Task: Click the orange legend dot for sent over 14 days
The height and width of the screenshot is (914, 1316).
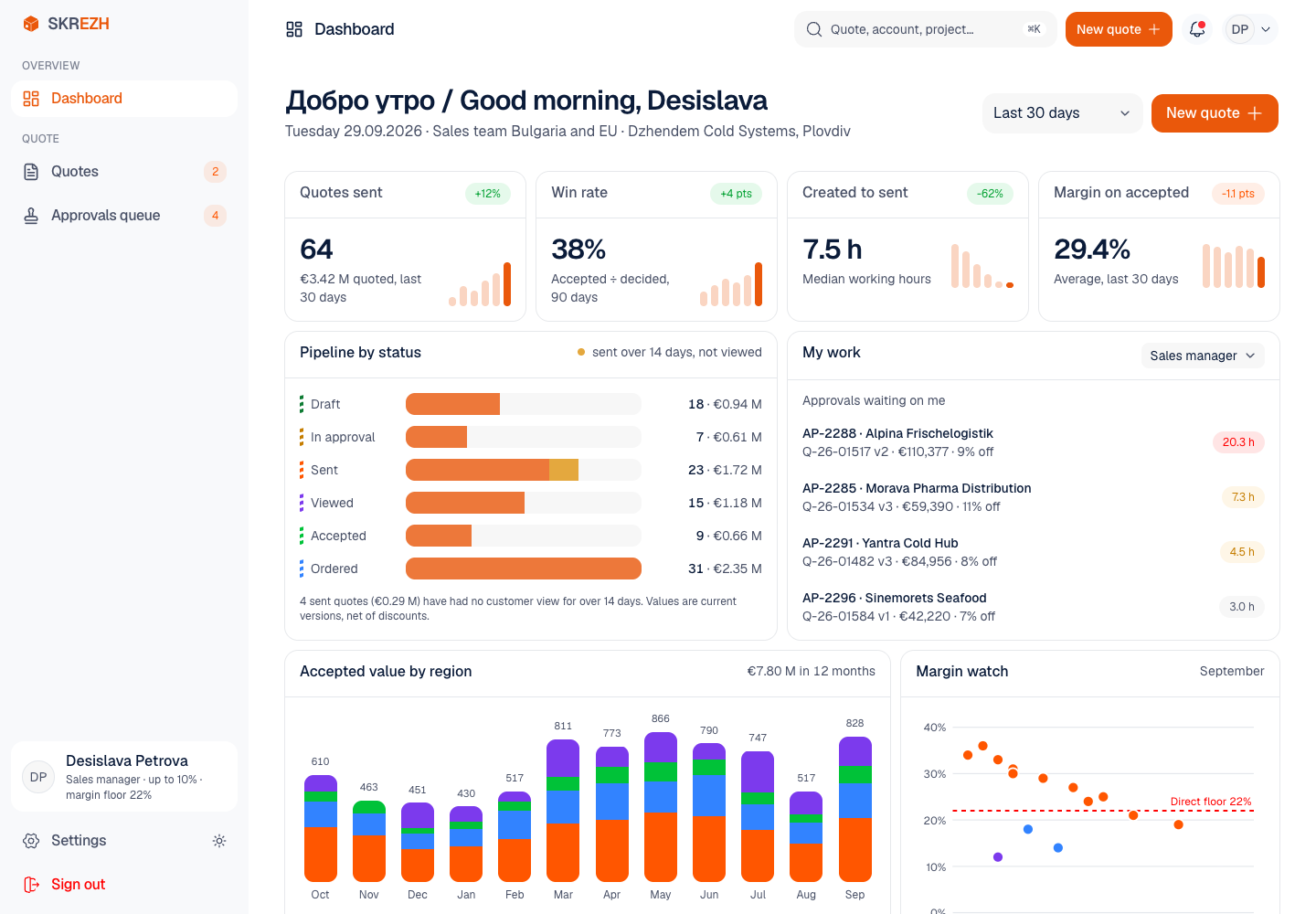Action: [581, 352]
